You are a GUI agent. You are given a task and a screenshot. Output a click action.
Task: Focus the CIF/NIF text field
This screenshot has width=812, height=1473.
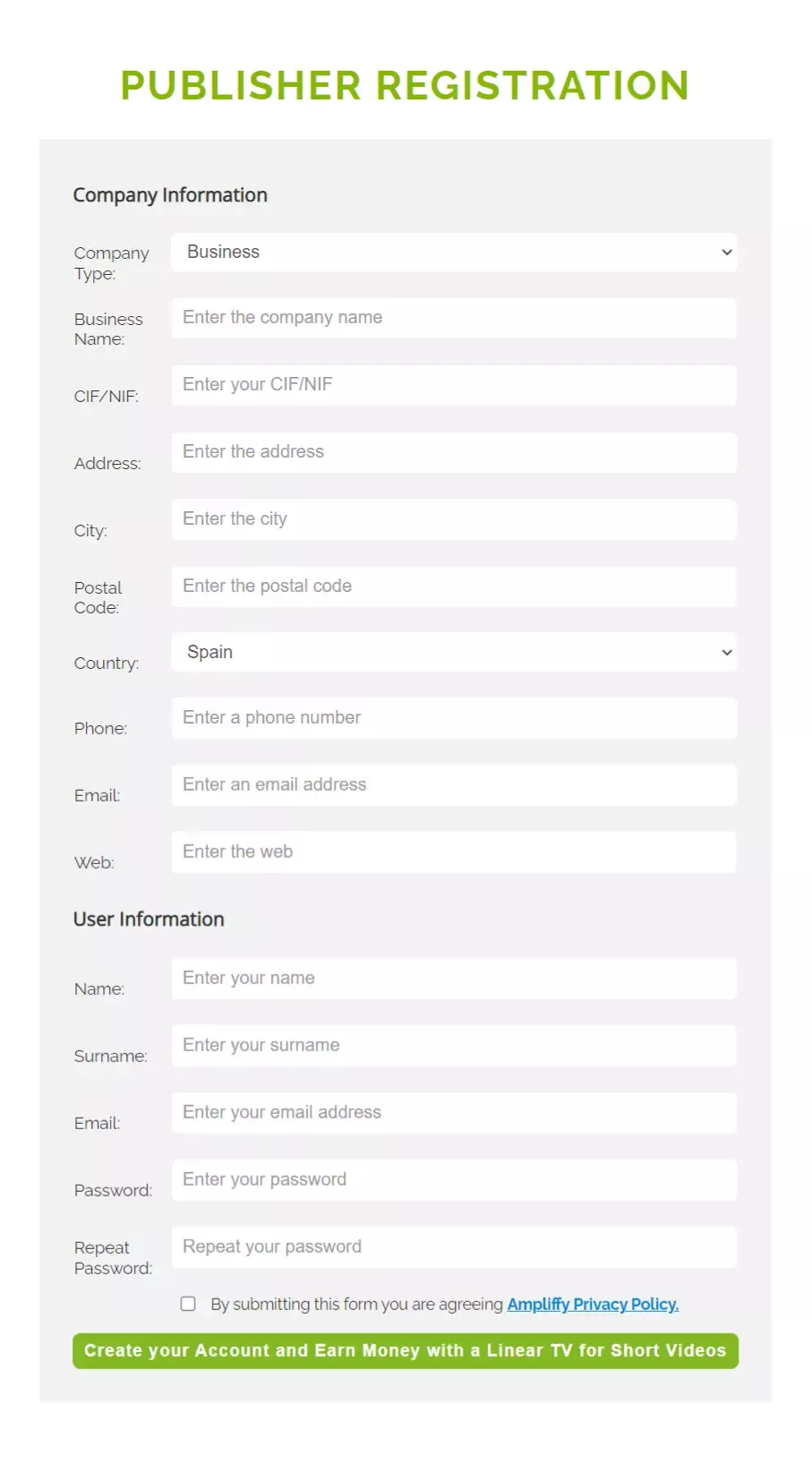[x=453, y=385]
